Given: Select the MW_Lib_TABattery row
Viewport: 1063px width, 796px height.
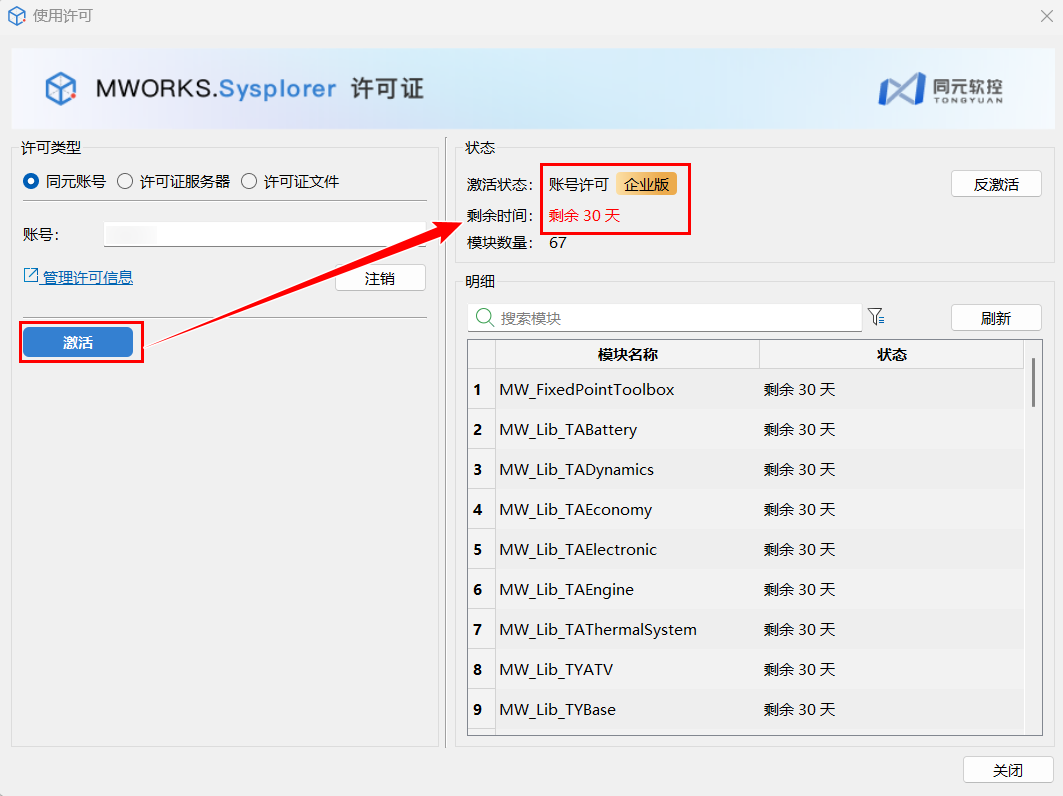Looking at the screenshot, I should (x=568, y=430).
